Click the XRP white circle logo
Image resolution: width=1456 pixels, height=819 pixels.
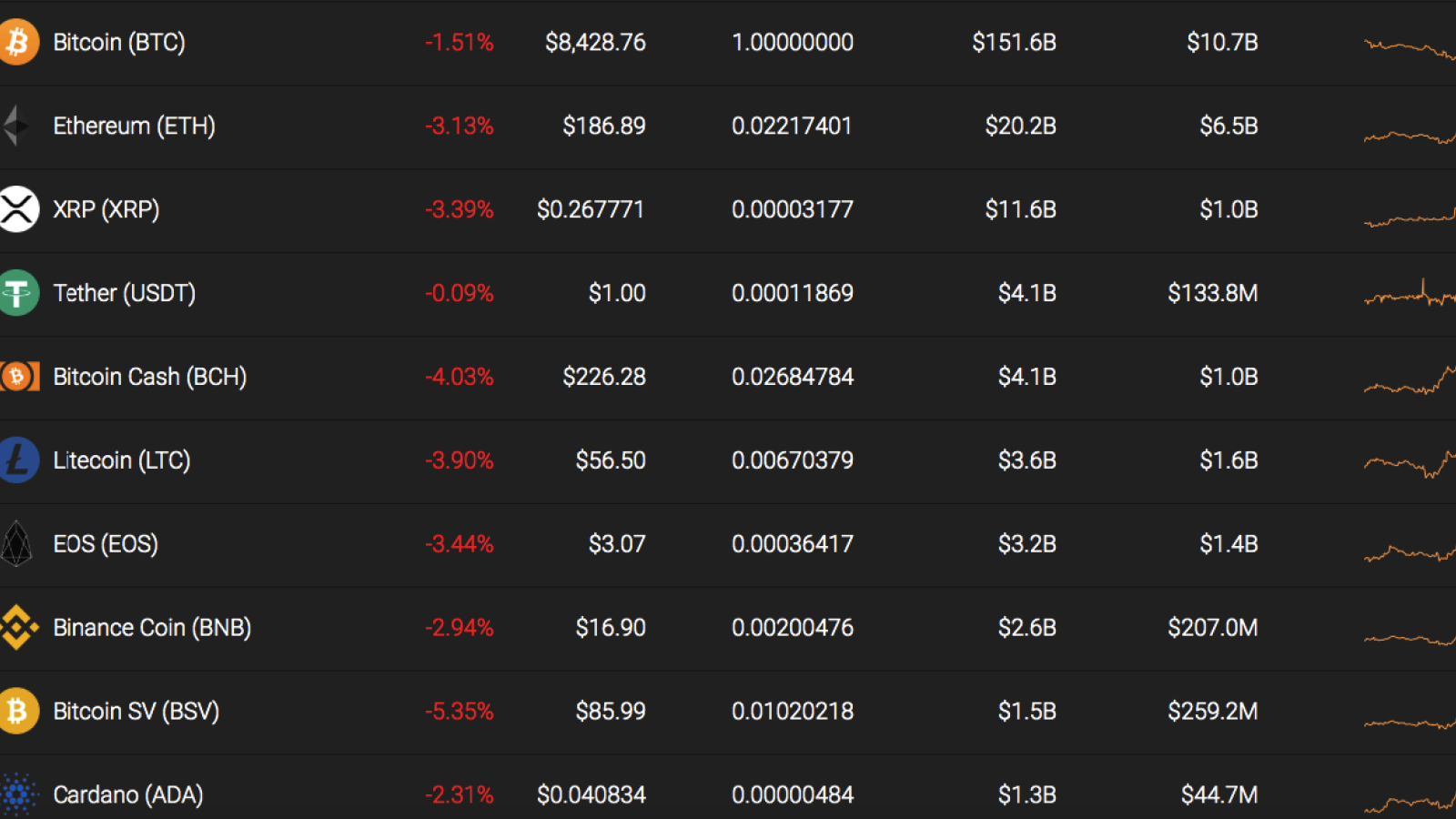click(17, 209)
